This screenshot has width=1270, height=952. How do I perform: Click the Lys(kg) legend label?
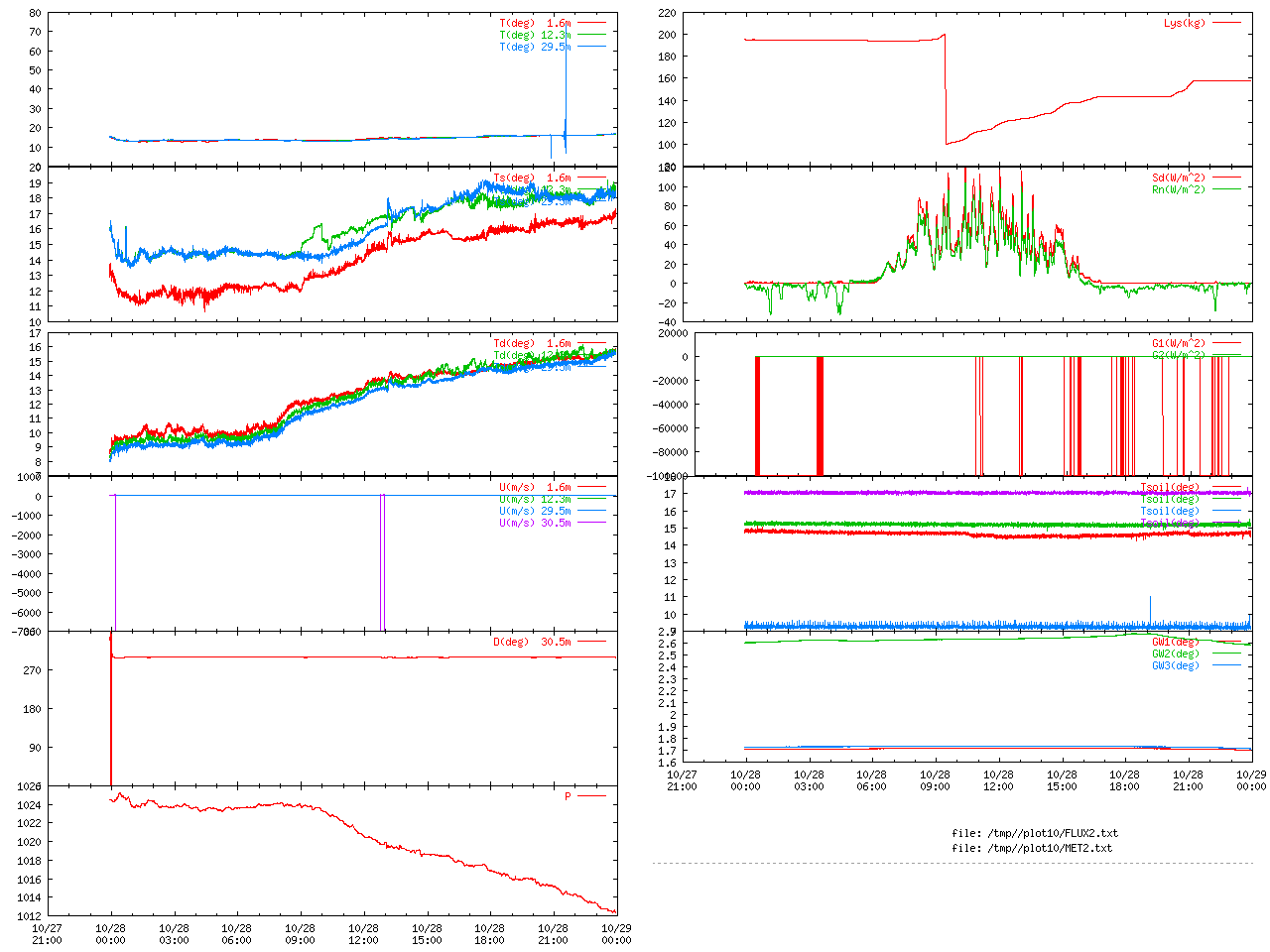[x=1184, y=23]
